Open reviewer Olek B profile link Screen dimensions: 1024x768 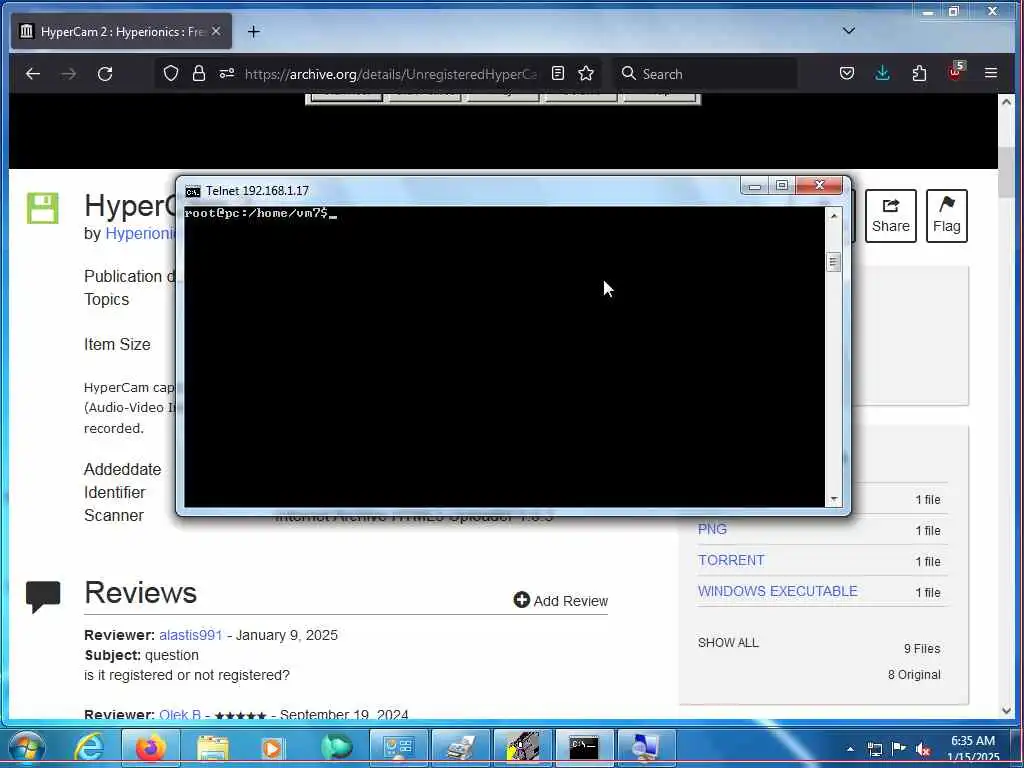click(180, 714)
